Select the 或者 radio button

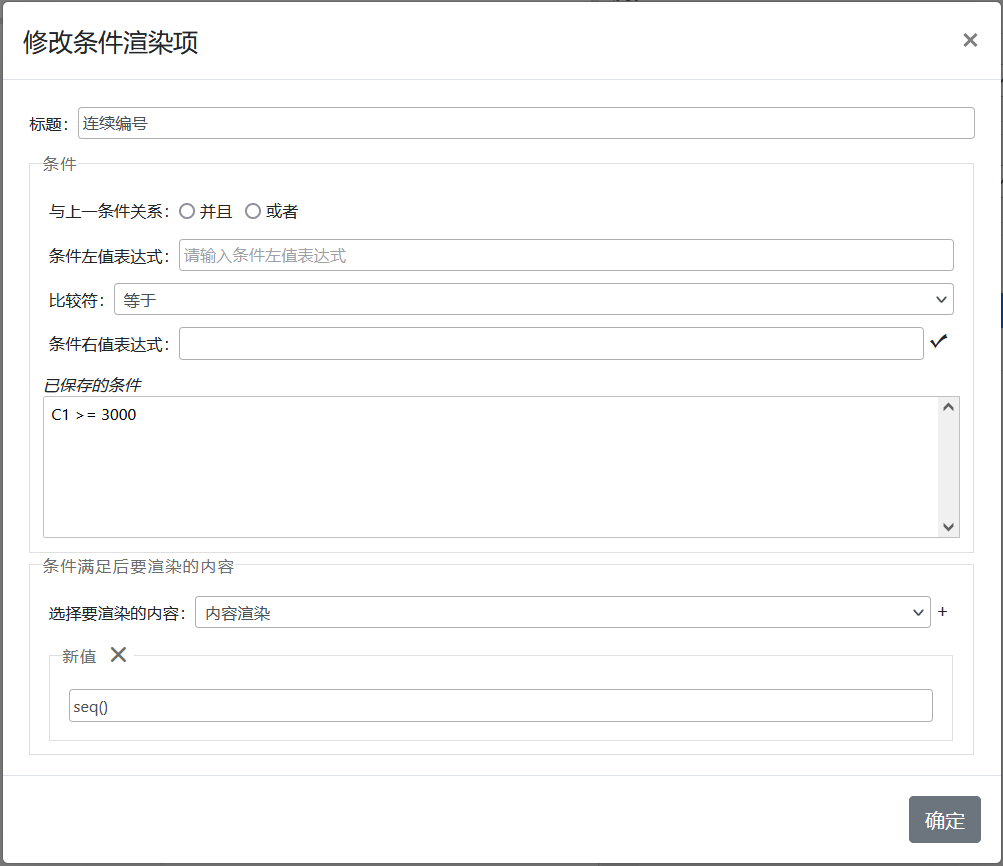(253, 211)
